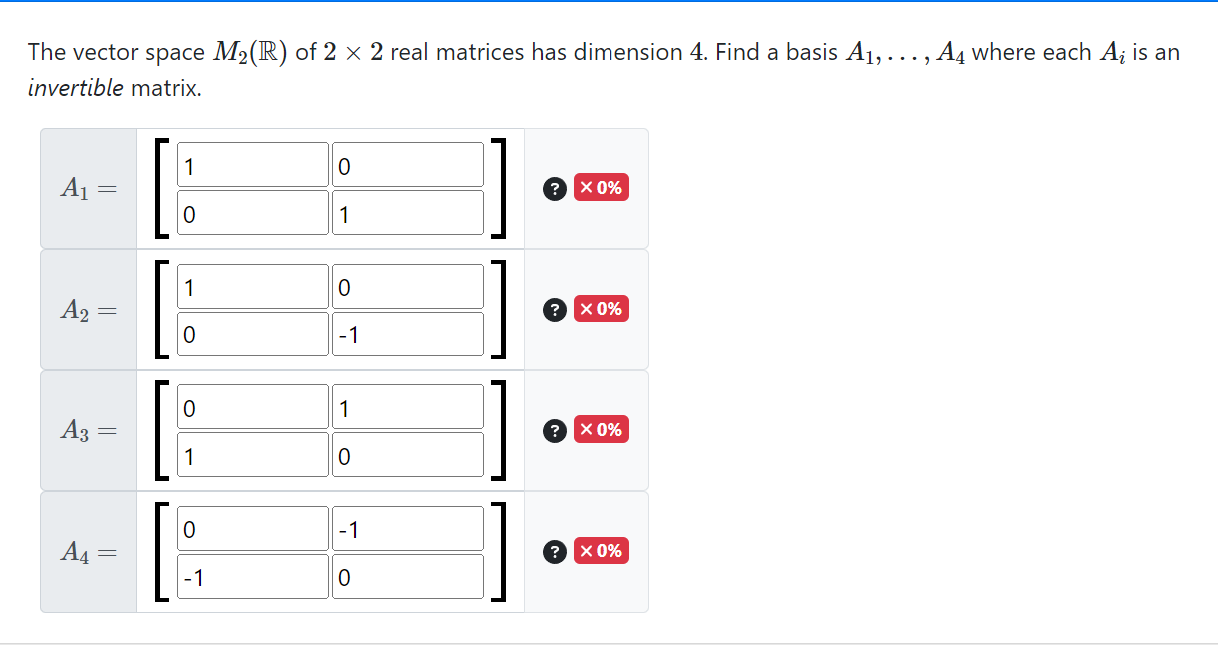Click the A3 row label area
Image resolution: width=1218 pixels, height=645 pixels.
click(88, 431)
